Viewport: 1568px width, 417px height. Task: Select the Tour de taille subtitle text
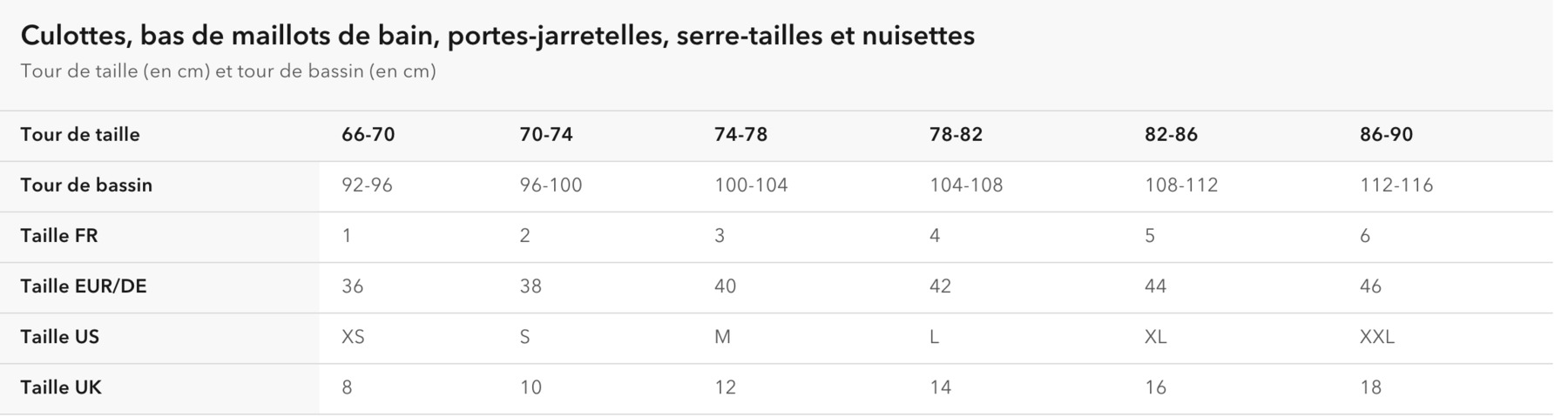(x=228, y=71)
